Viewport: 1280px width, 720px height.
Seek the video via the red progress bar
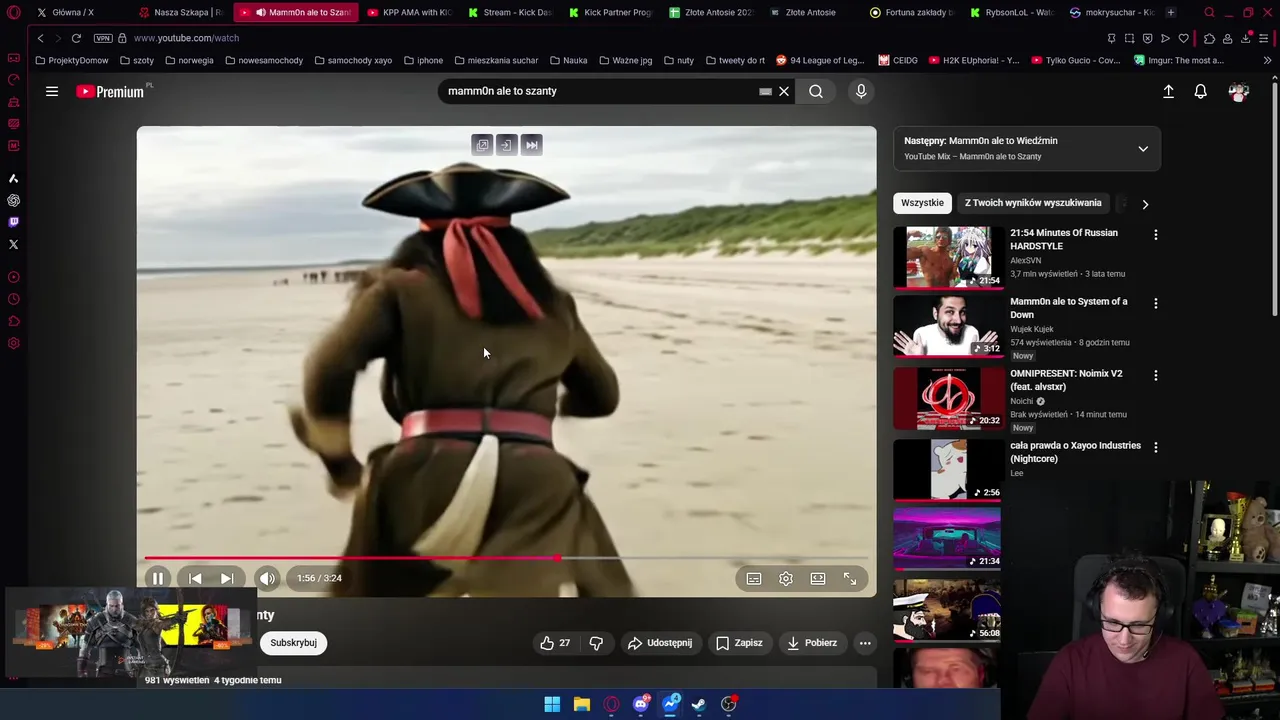506,558
